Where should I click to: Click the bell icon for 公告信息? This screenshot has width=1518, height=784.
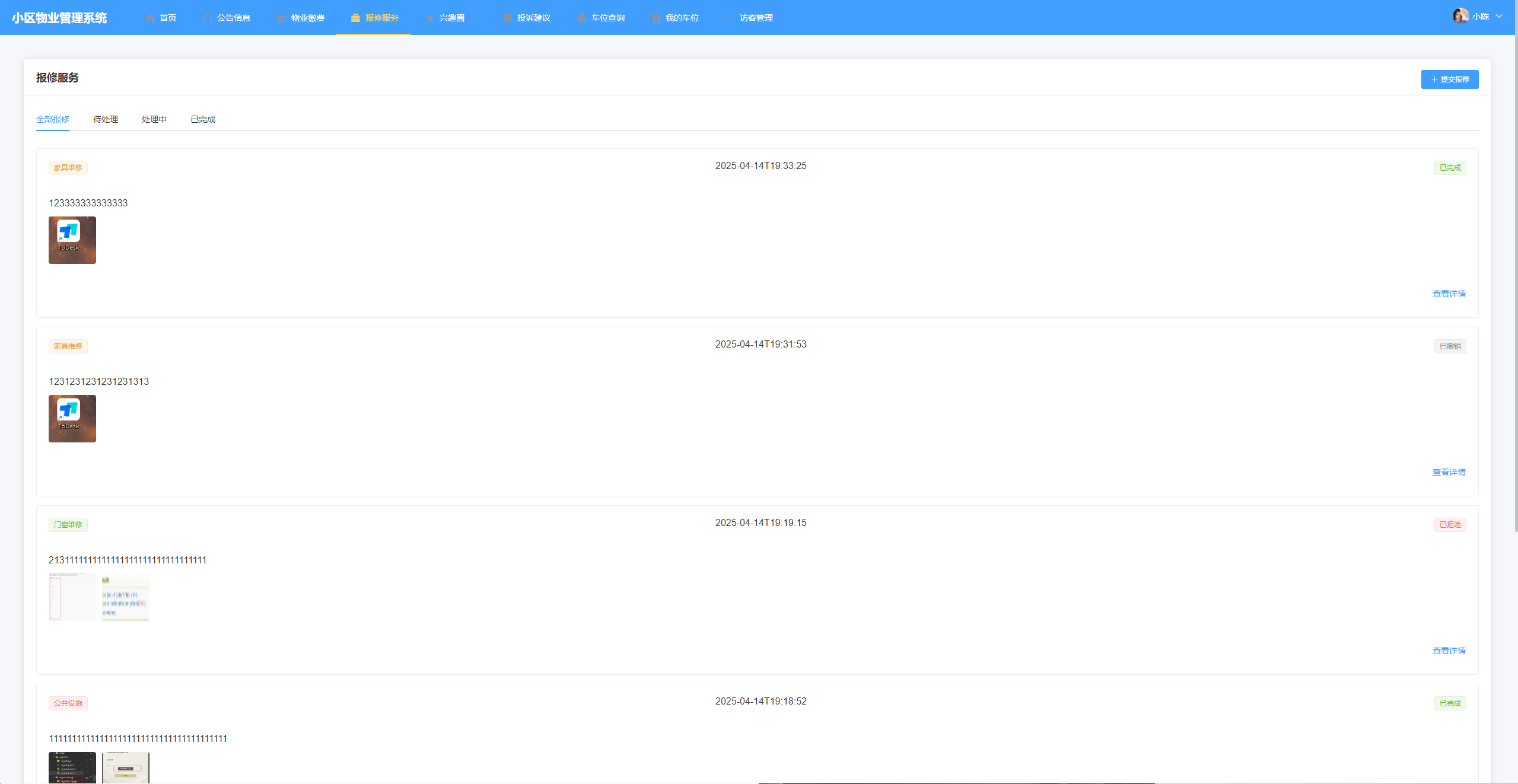(207, 18)
